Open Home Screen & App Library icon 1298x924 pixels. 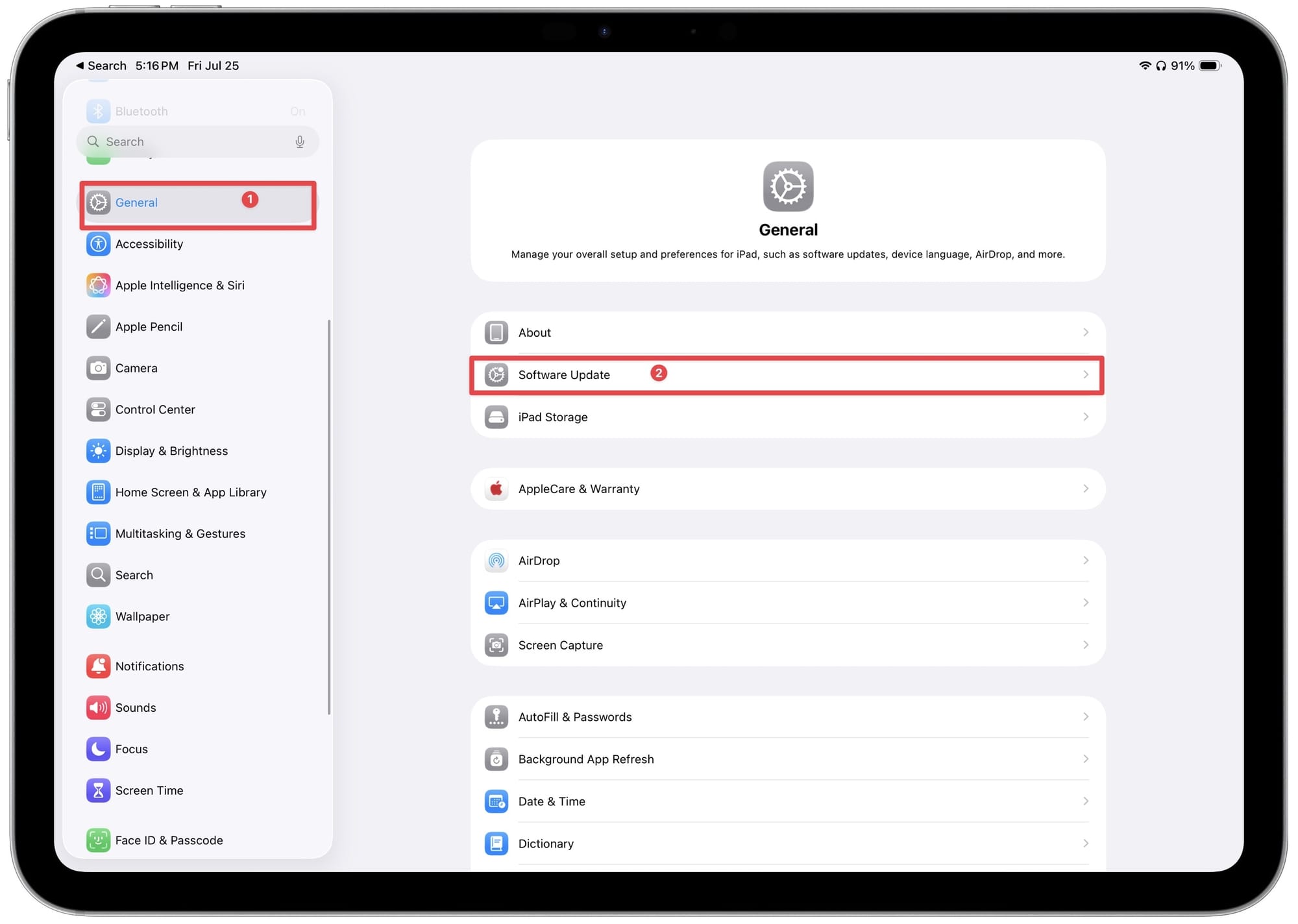98,492
